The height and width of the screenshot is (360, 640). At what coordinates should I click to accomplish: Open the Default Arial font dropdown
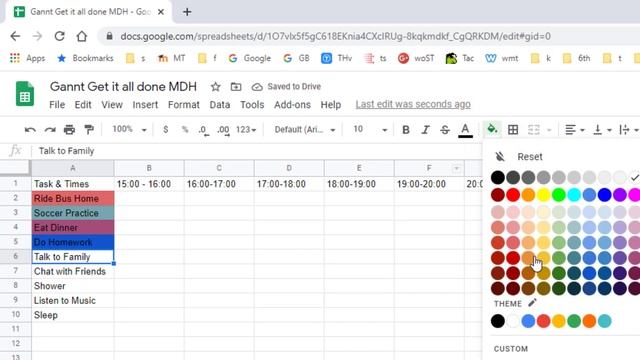click(304, 130)
